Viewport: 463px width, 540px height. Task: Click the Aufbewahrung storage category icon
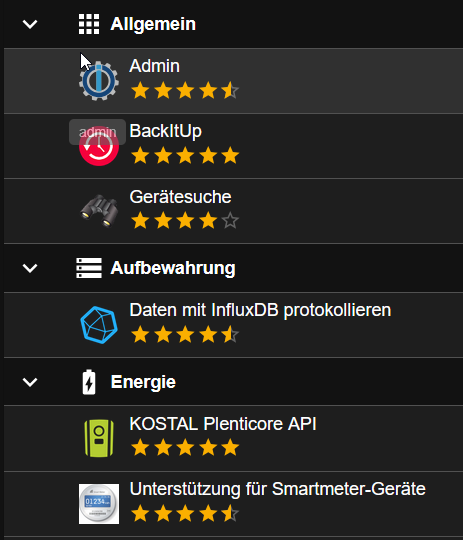[89, 268]
